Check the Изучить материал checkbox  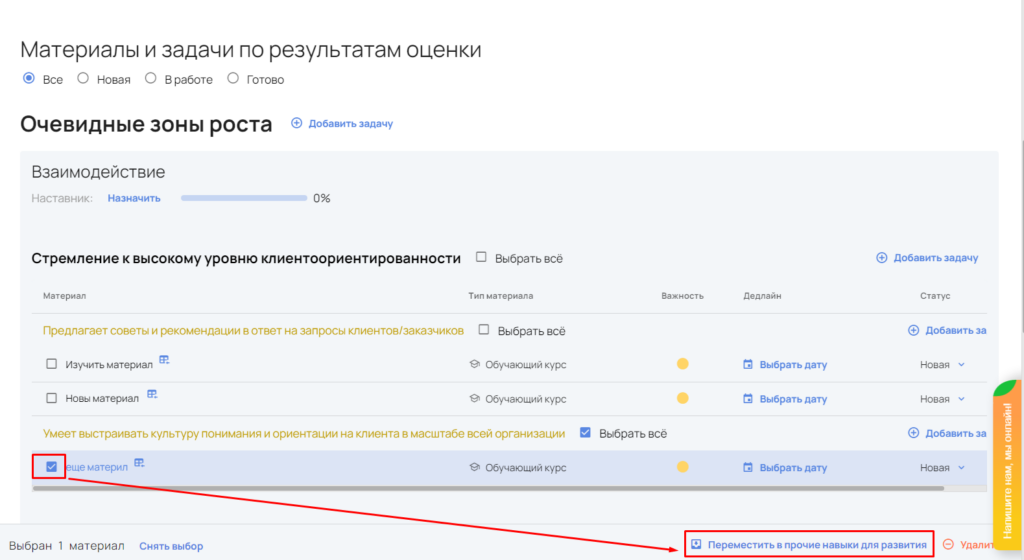tap(51, 365)
